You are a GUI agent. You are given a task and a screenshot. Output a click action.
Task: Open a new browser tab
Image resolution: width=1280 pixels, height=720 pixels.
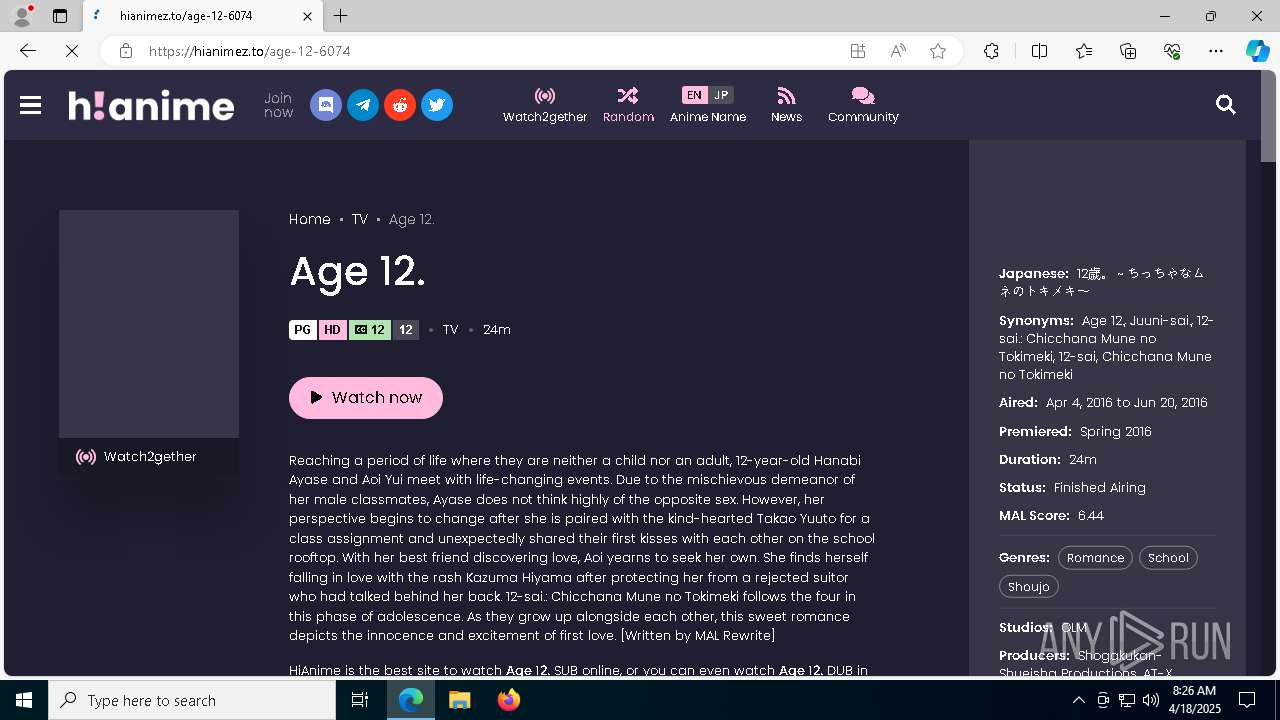pos(341,16)
